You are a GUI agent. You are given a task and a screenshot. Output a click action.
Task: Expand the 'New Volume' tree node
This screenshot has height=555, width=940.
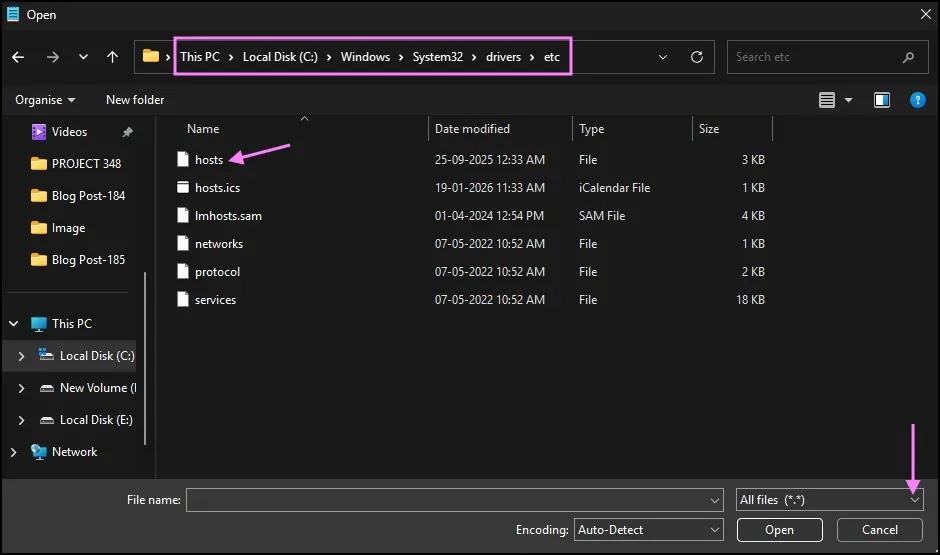pyautogui.click(x=22, y=388)
